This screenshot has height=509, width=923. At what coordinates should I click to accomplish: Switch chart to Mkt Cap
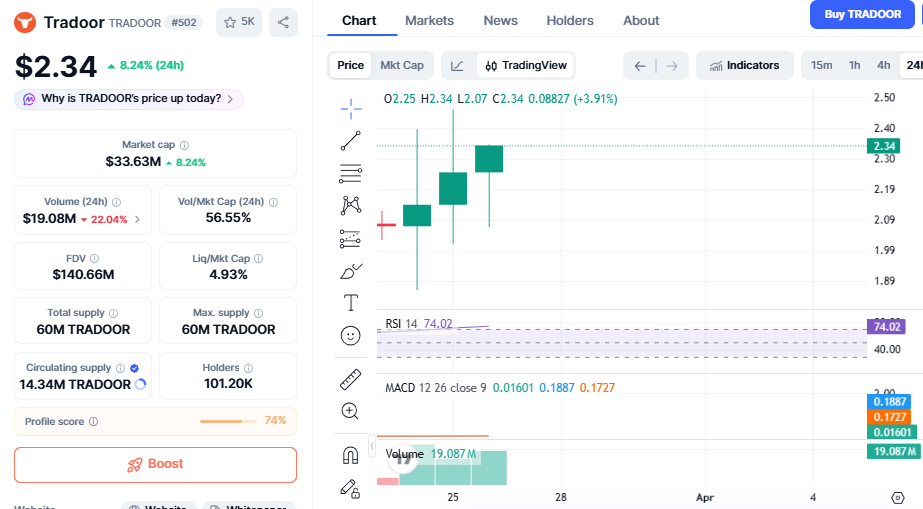pos(402,65)
